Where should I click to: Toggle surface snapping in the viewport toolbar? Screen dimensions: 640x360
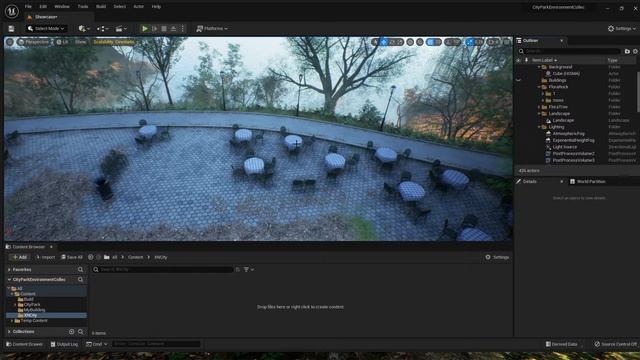(420, 42)
